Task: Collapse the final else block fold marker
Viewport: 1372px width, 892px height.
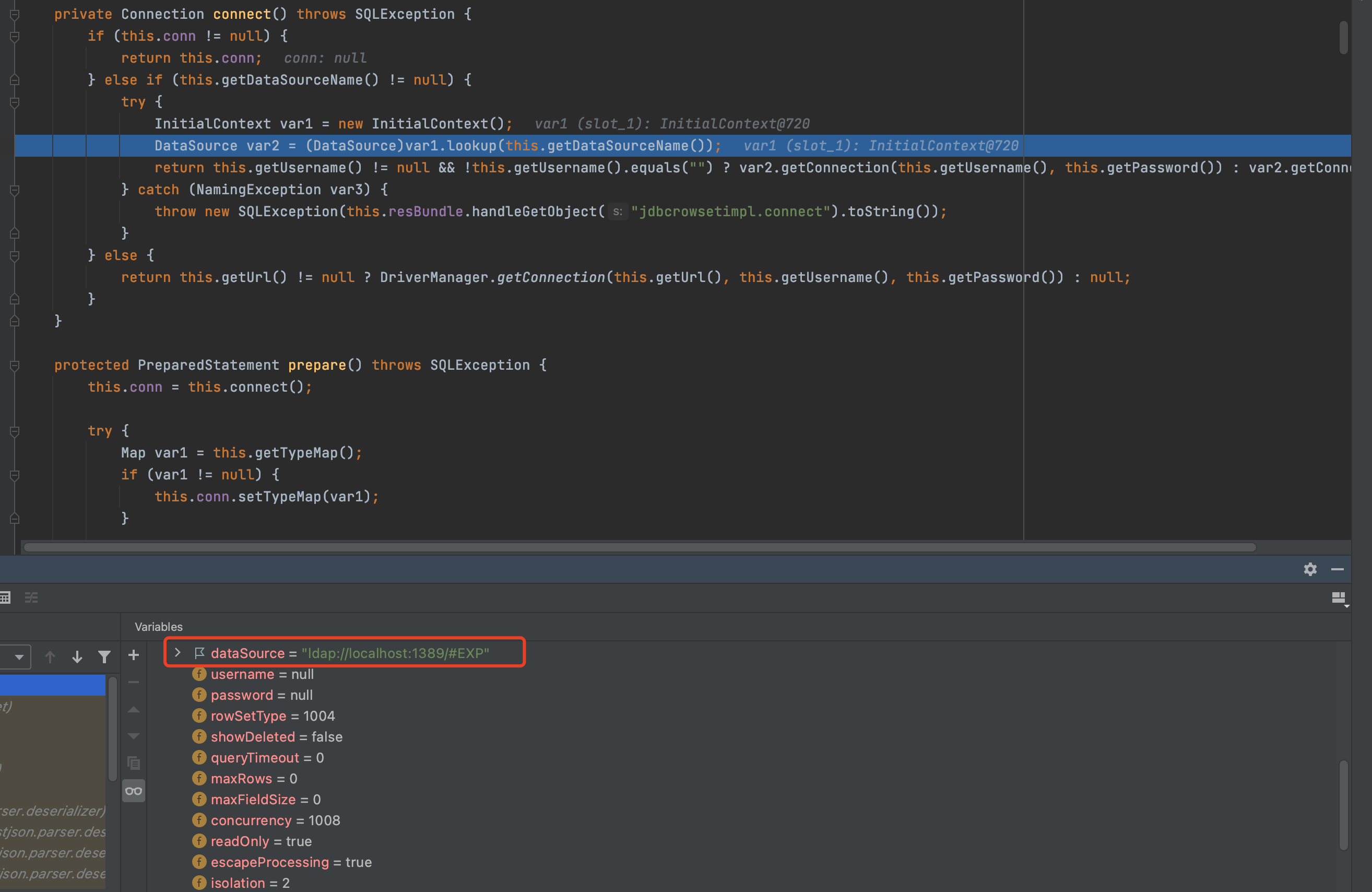Action: click(15, 255)
